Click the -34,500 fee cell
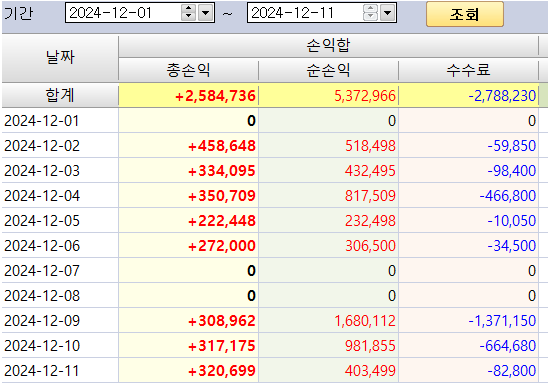This screenshot has width=548, height=392. coord(468,246)
